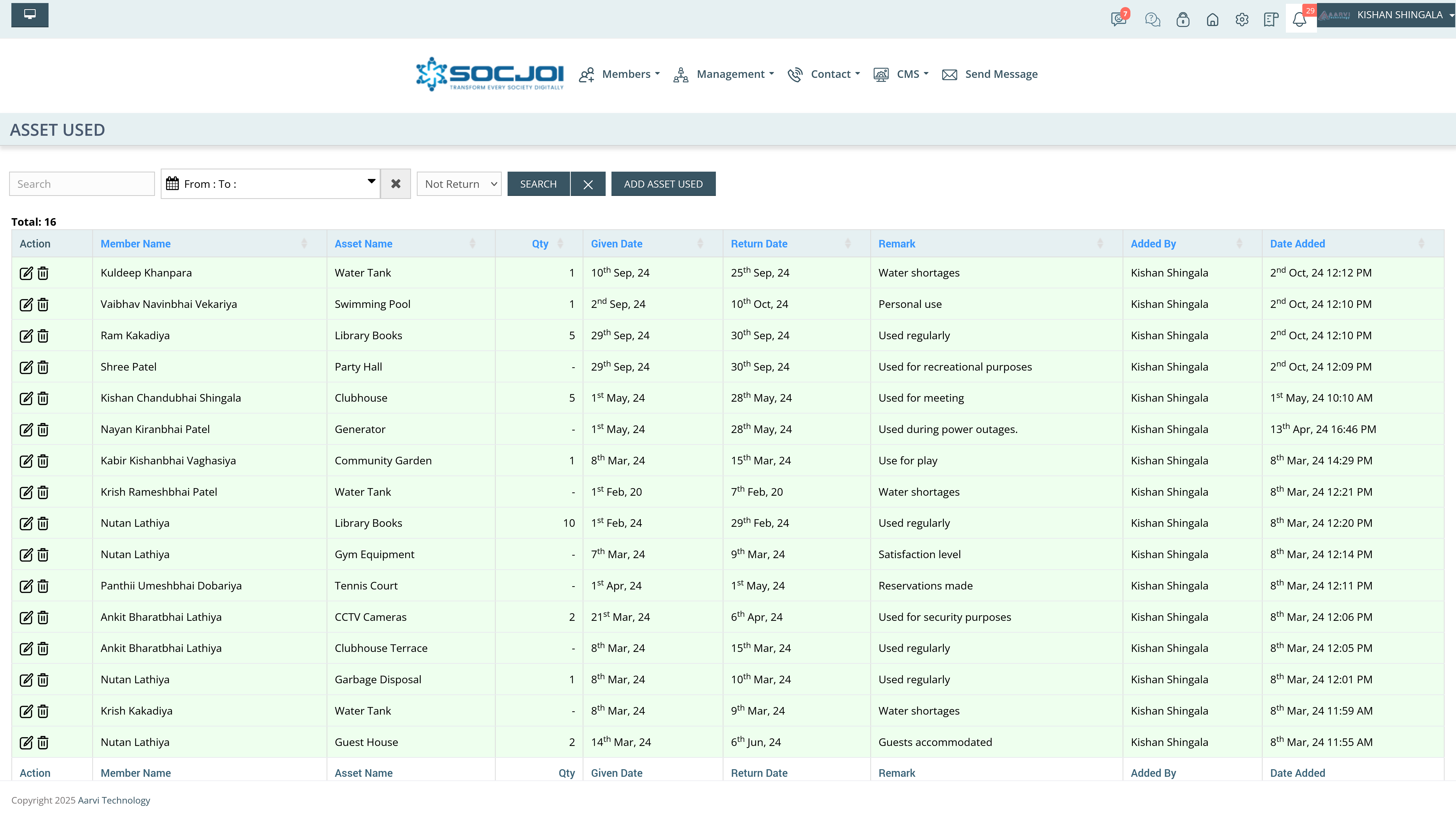Open the Members menu

pyautogui.click(x=620, y=74)
